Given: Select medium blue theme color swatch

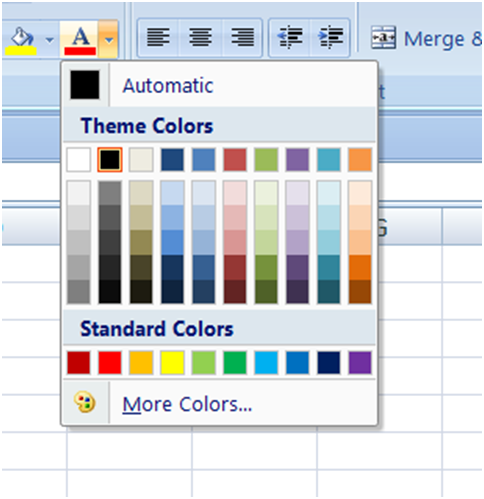Looking at the screenshot, I should [x=204, y=160].
